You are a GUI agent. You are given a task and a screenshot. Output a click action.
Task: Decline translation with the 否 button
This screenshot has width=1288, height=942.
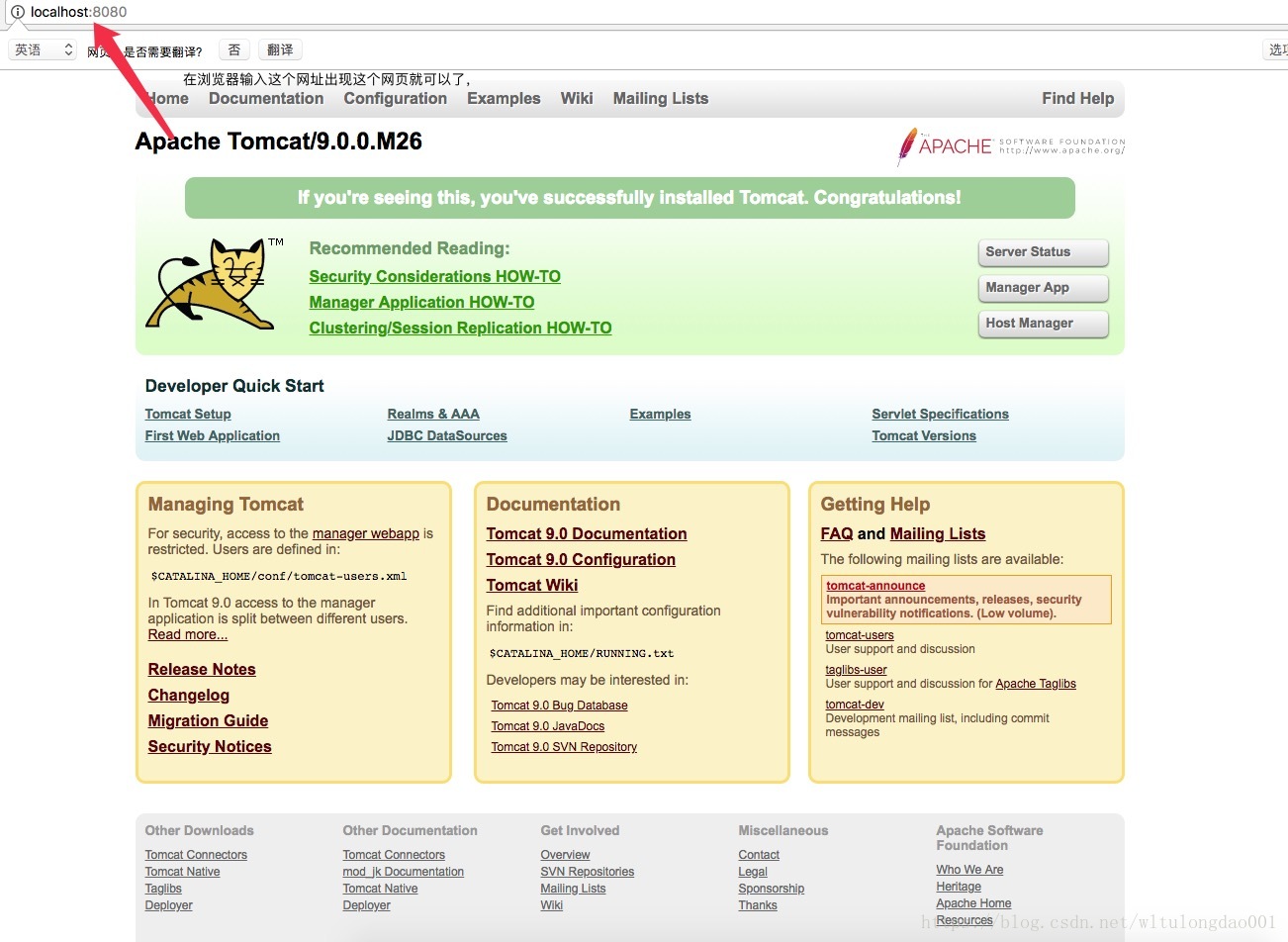[234, 49]
